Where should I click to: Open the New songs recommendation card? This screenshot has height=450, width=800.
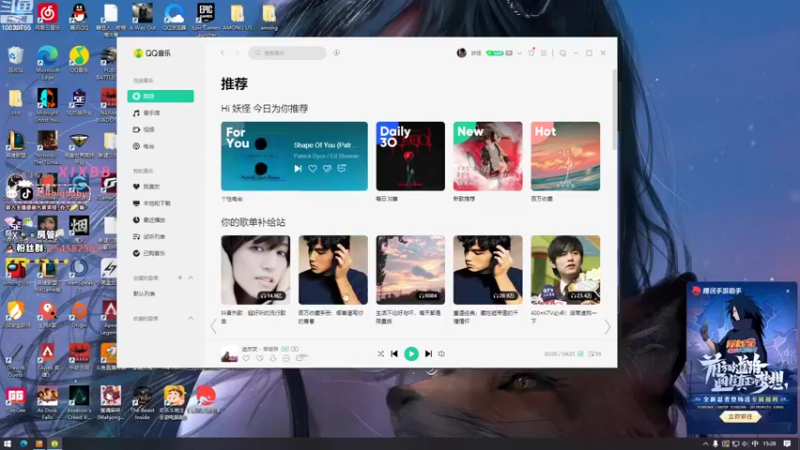(x=488, y=156)
